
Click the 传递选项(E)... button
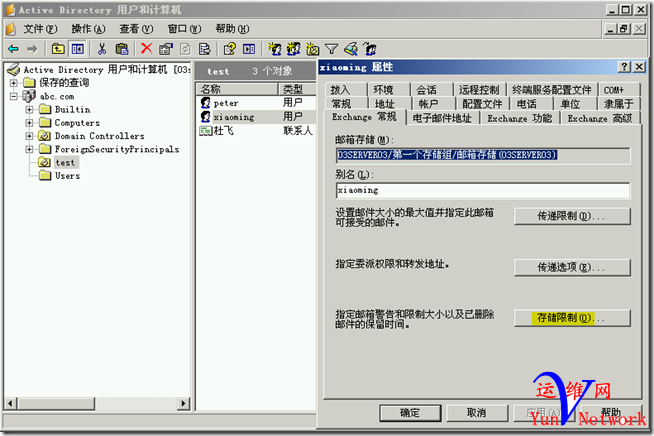click(572, 267)
